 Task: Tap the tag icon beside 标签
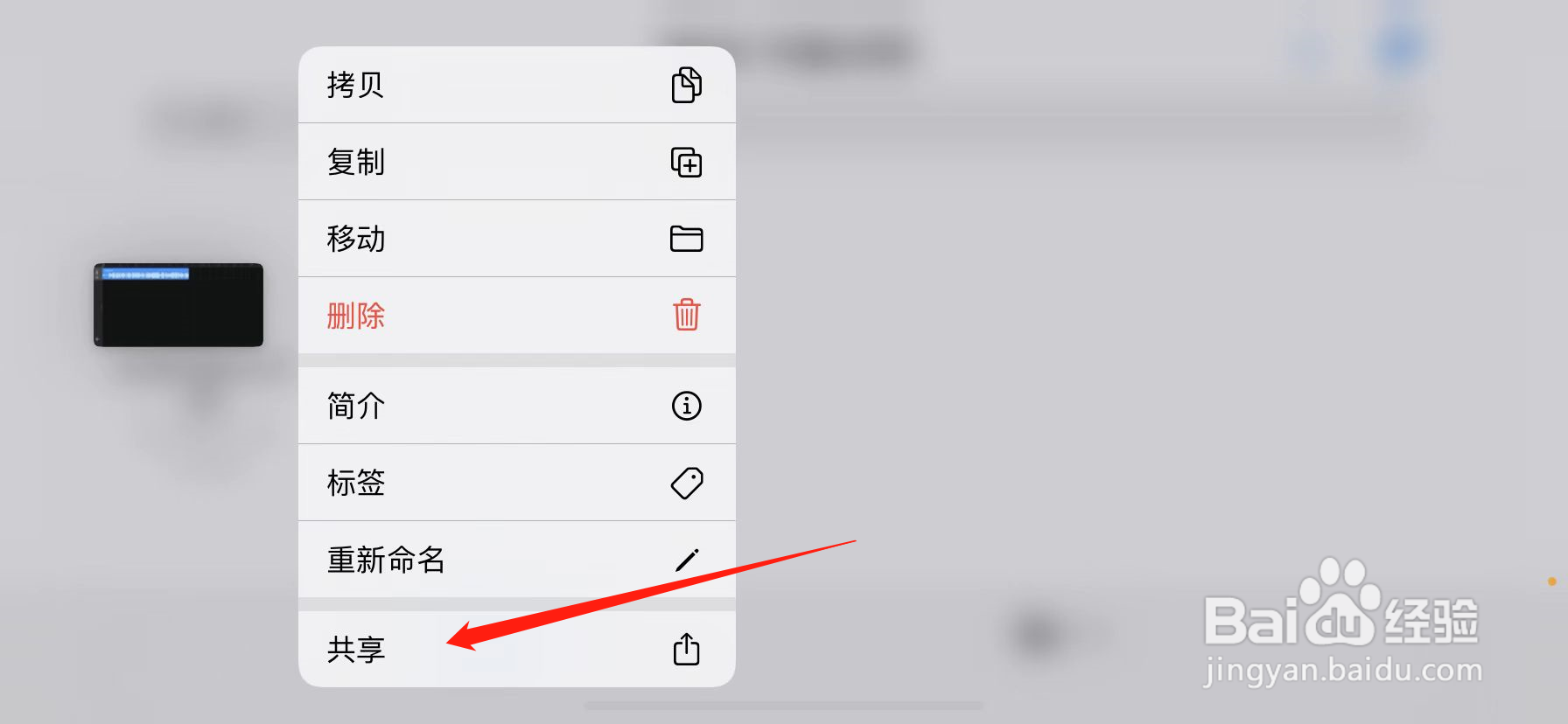coord(687,483)
